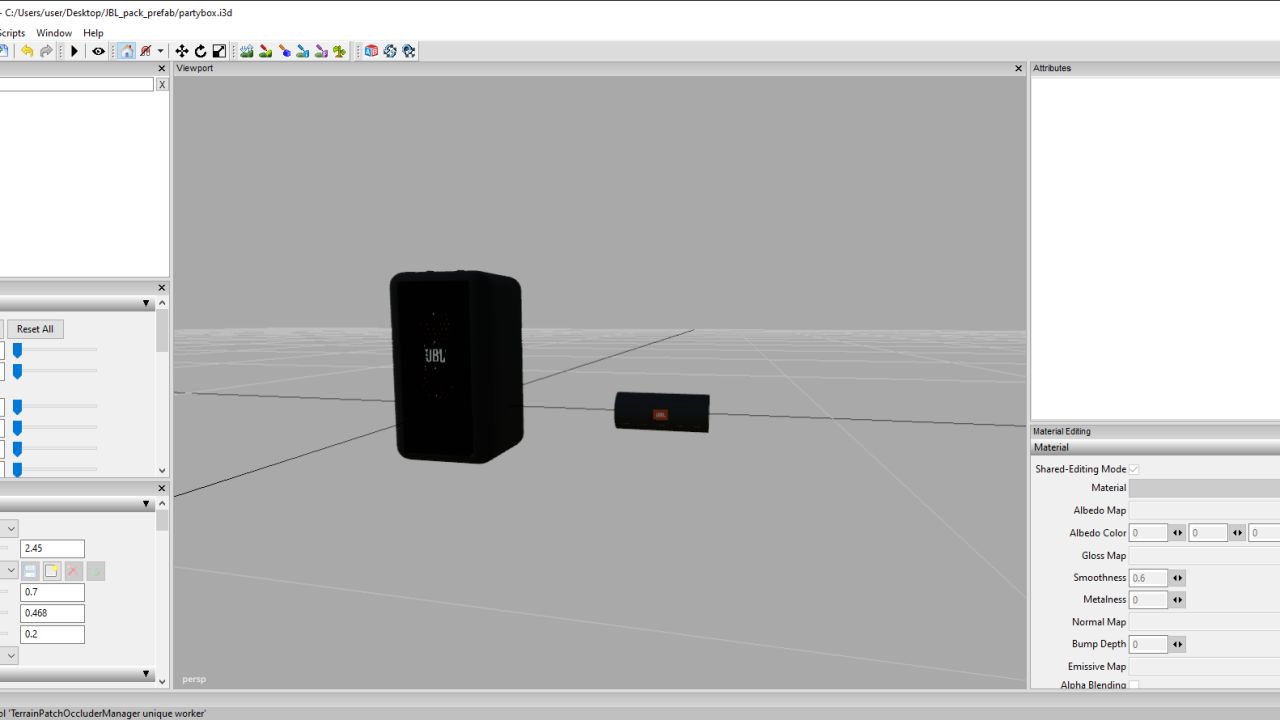Click the Normal Map field

[1204, 622]
